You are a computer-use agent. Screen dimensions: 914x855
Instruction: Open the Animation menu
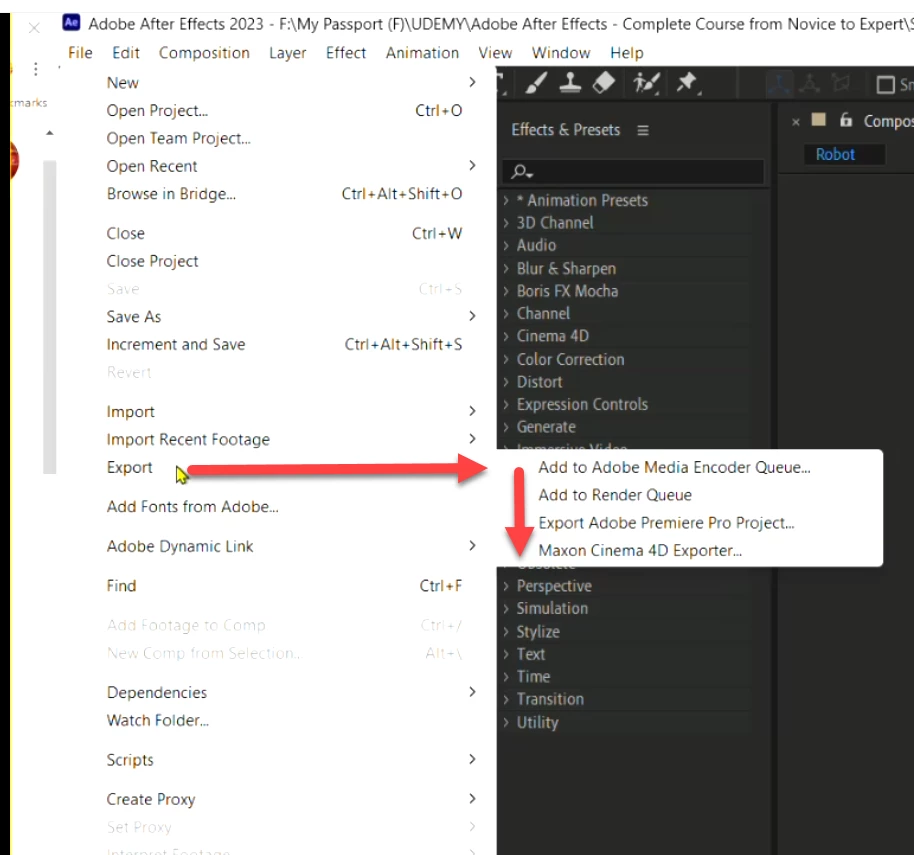pyautogui.click(x=422, y=53)
